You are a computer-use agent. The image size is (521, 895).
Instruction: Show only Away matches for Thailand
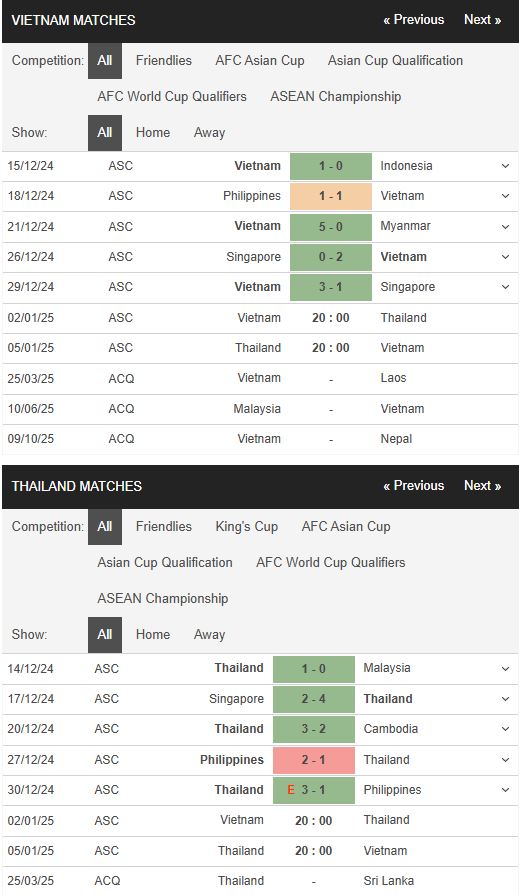point(209,635)
